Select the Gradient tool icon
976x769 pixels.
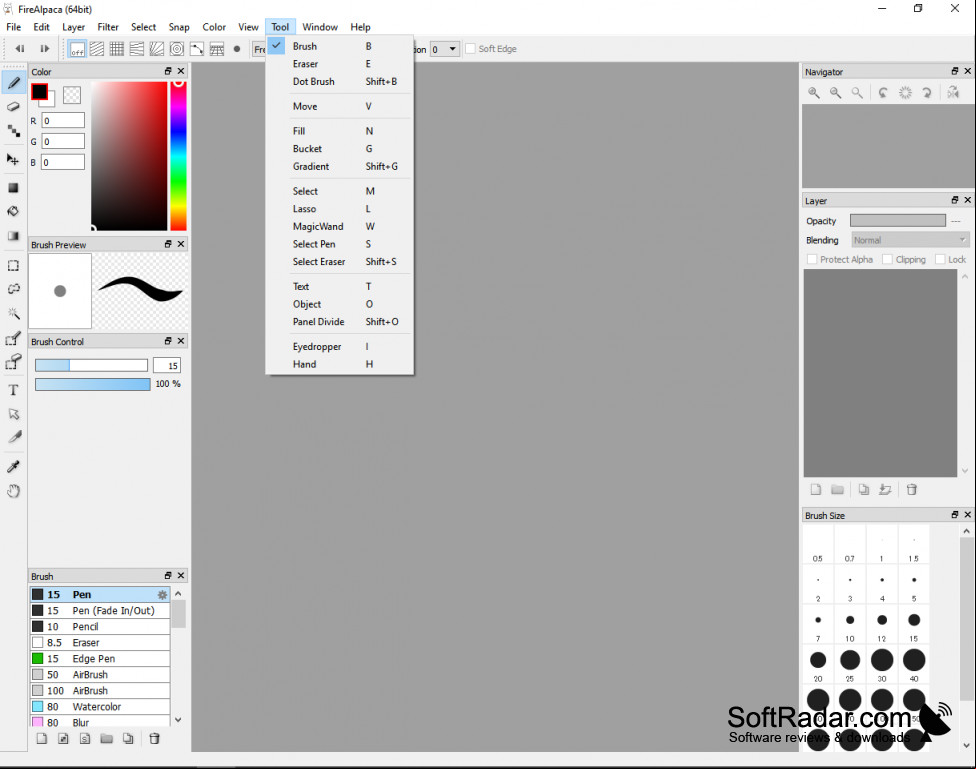coord(13,235)
